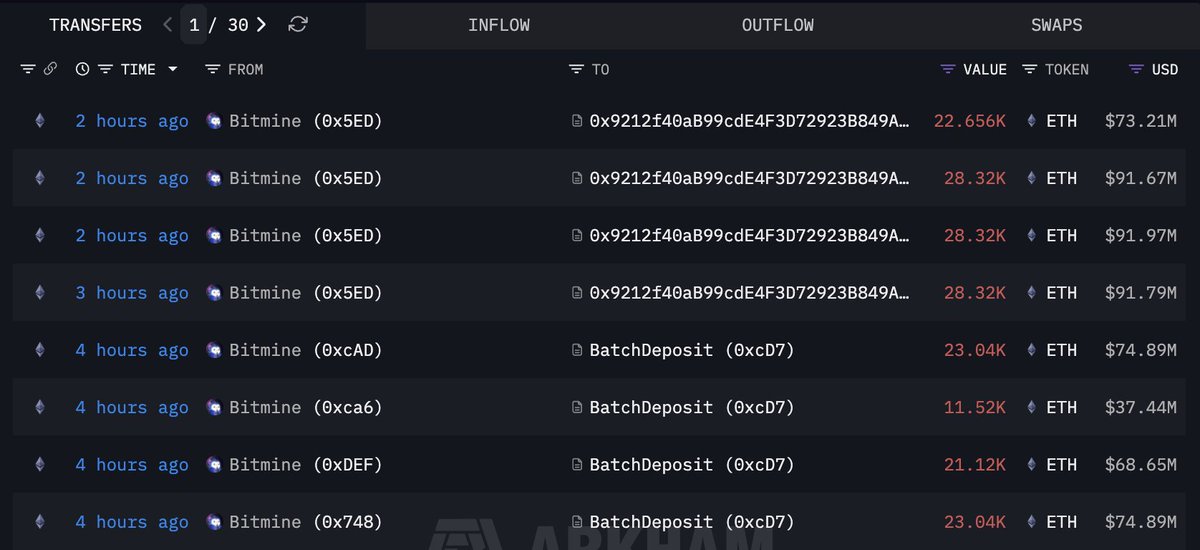
Task: Click the ETH token label in $73.21M row
Action: [x=1062, y=121]
